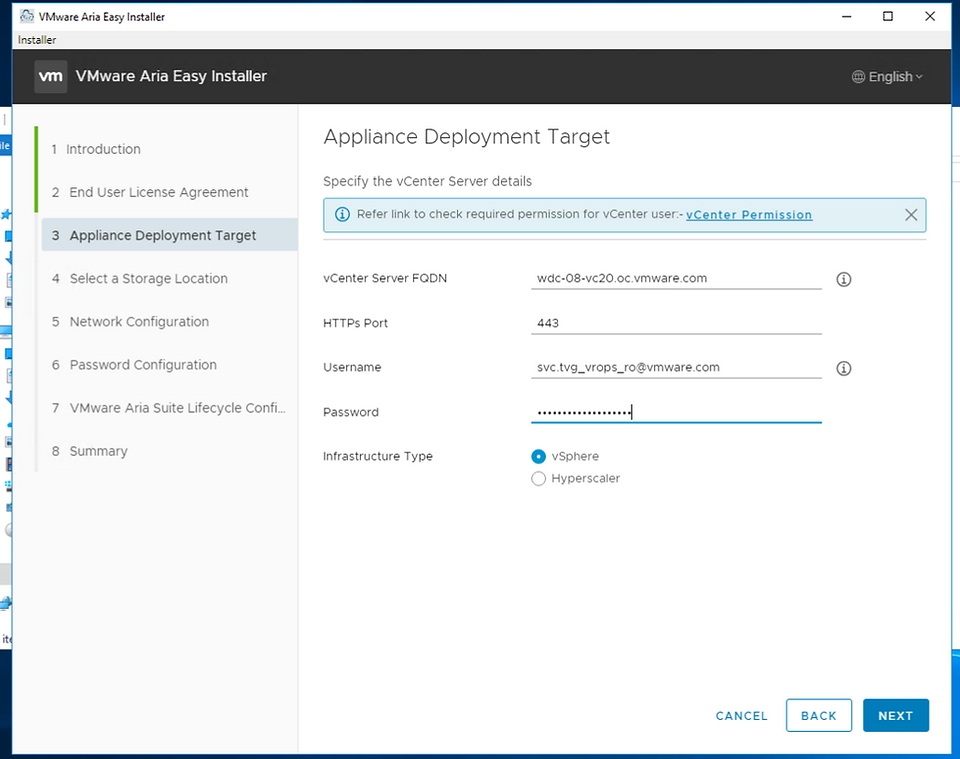Go to step 1 Introduction

pyautogui.click(x=96, y=149)
